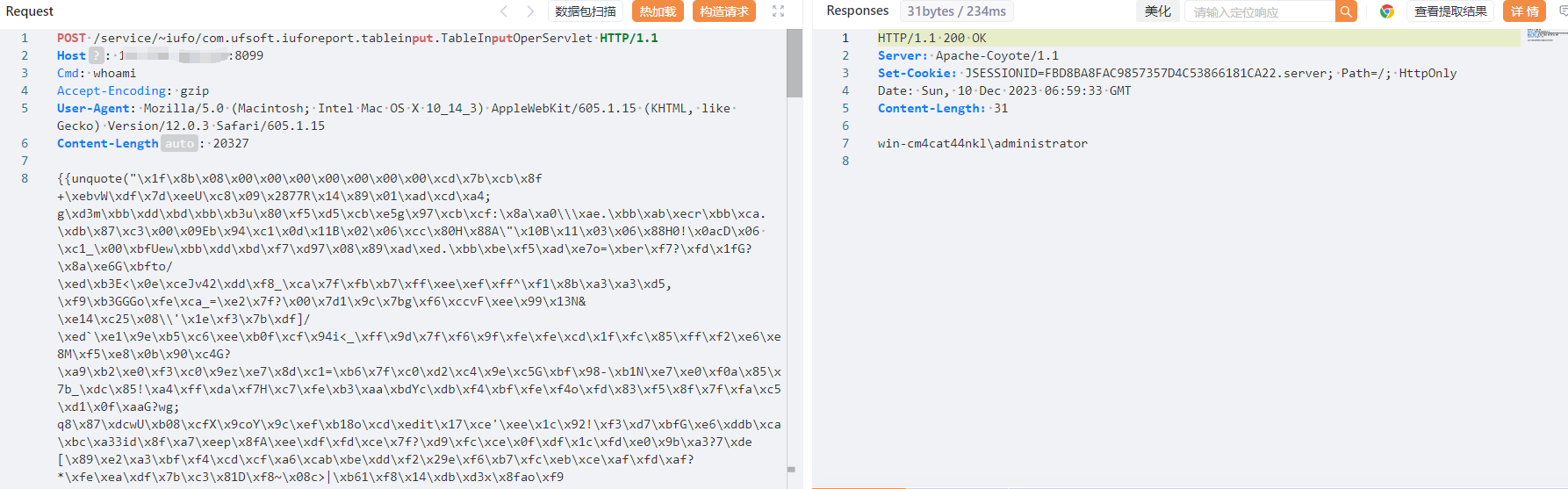Expand request panel to fullscreen

click(x=778, y=11)
